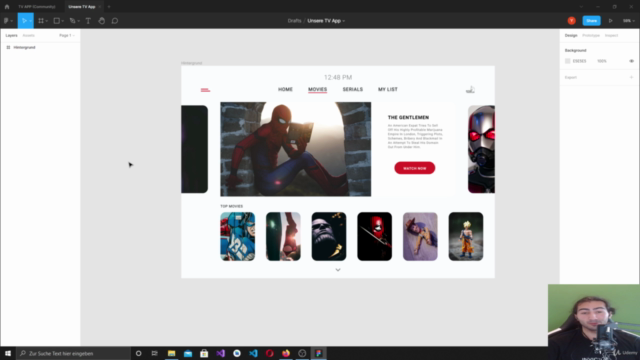640x360 pixels.
Task: Open the Move tool options dropdown arrow
Action: click(x=31, y=21)
